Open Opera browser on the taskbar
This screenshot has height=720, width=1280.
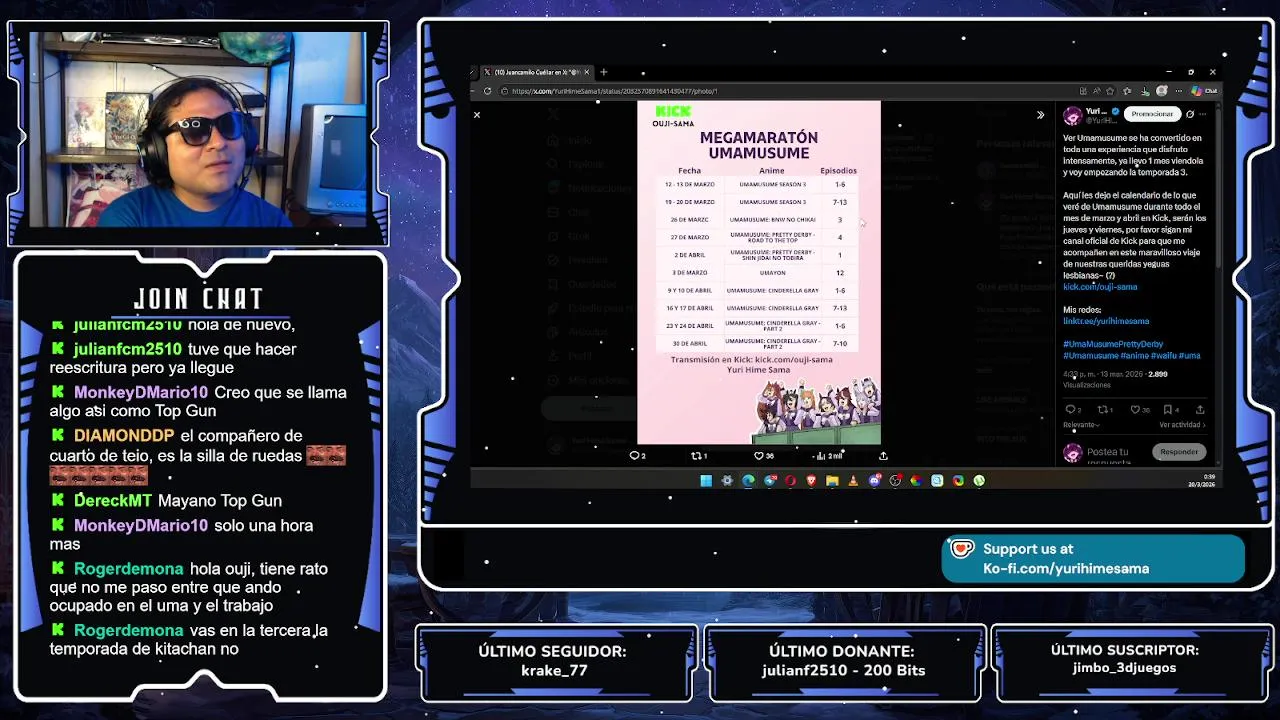coord(790,481)
